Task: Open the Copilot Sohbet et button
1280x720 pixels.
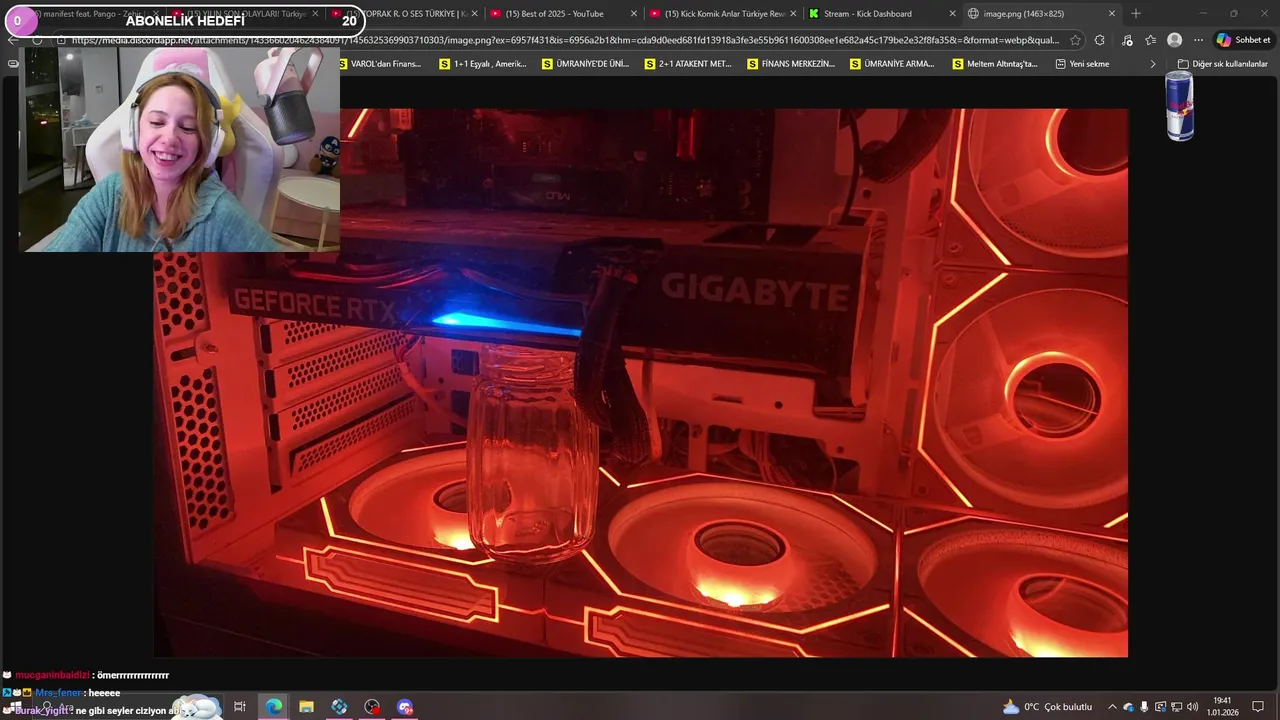Action: (x=1244, y=40)
